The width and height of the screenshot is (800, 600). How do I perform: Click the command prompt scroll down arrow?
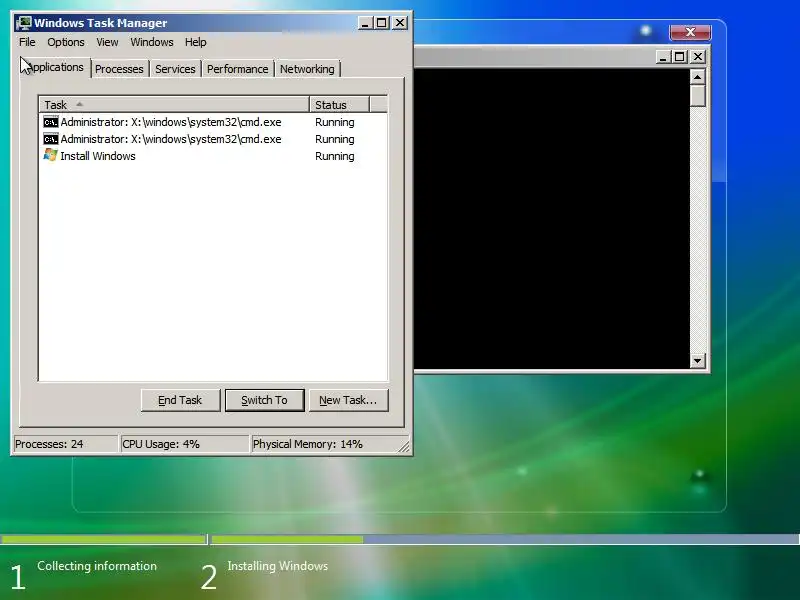click(x=697, y=360)
